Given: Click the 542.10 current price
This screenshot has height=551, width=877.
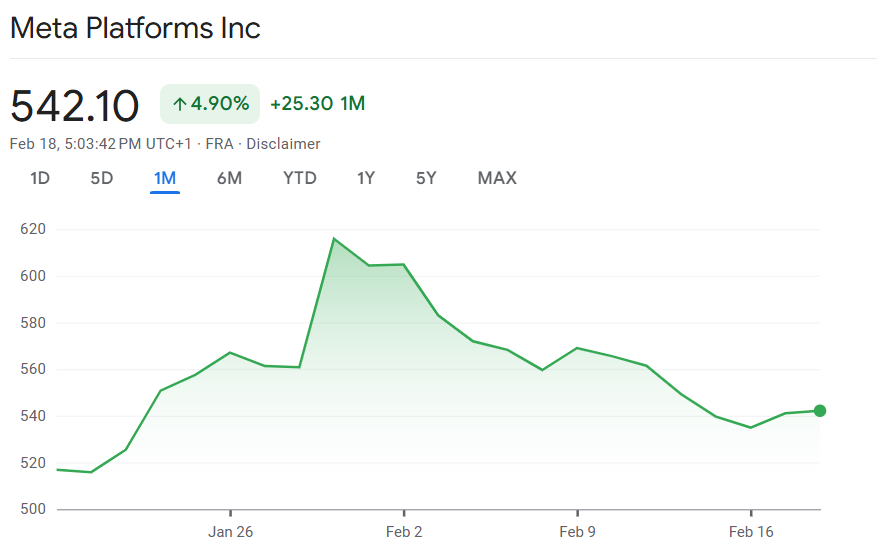Looking at the screenshot, I should (x=75, y=105).
